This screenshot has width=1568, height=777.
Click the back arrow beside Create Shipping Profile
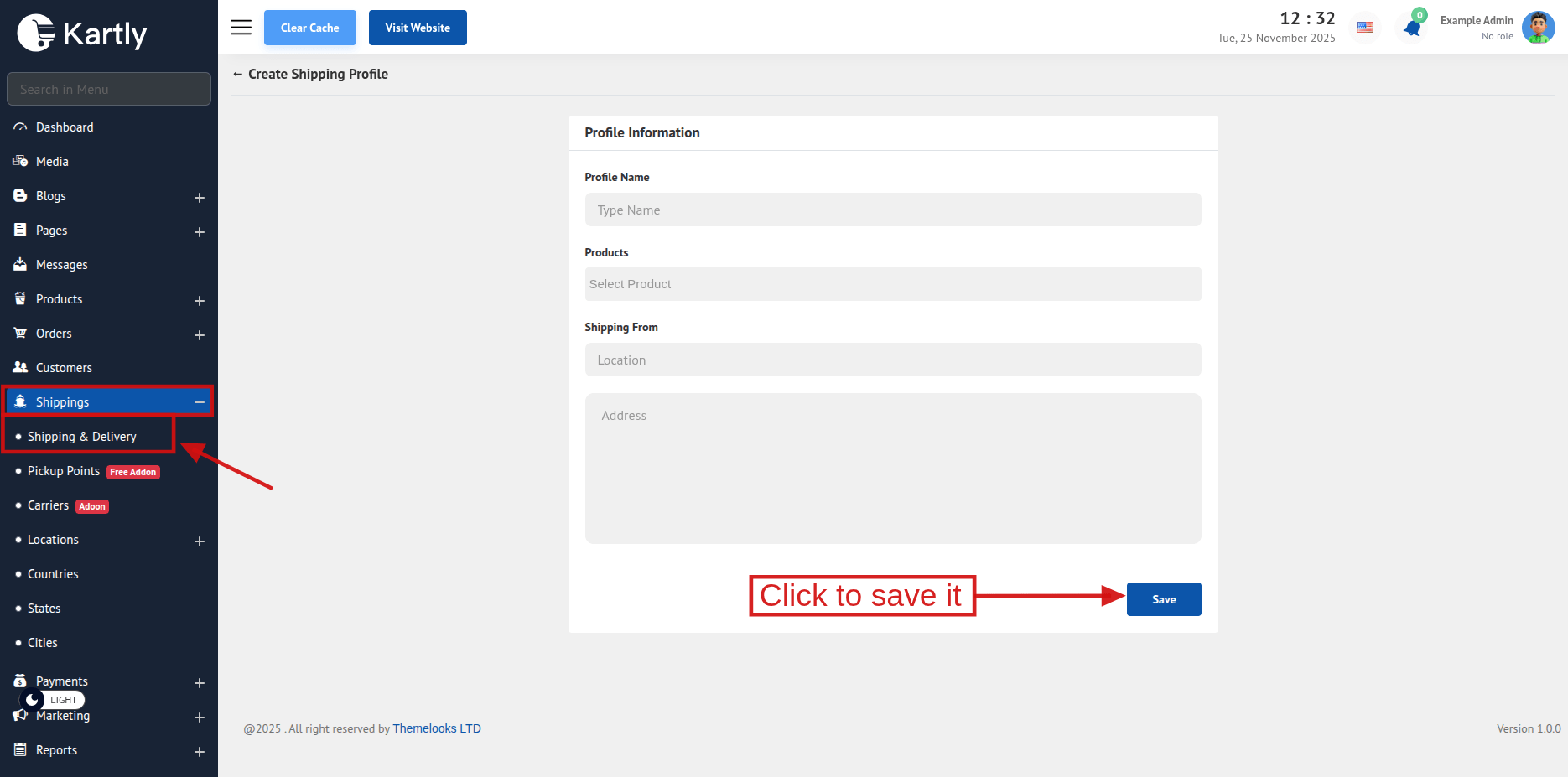tap(237, 75)
